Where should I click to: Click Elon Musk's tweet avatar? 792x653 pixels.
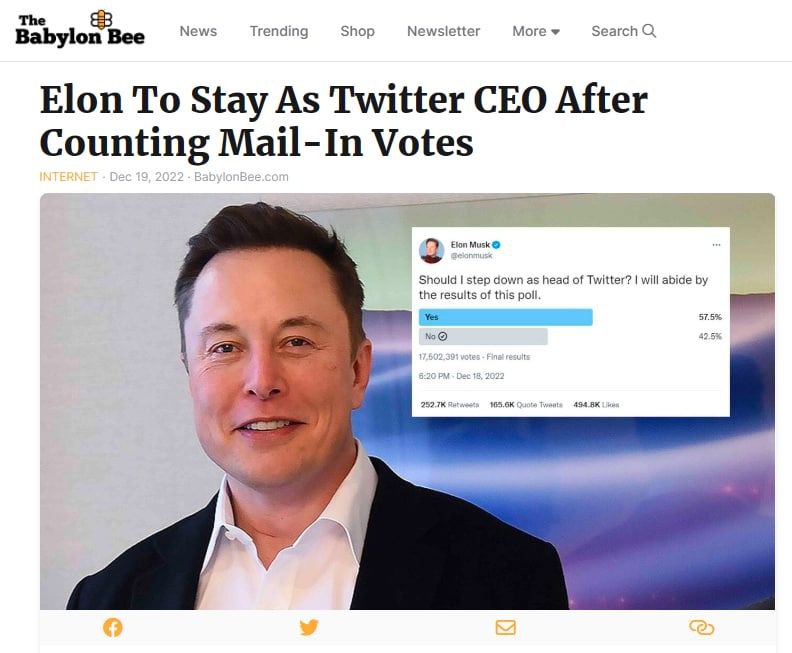pyautogui.click(x=431, y=250)
